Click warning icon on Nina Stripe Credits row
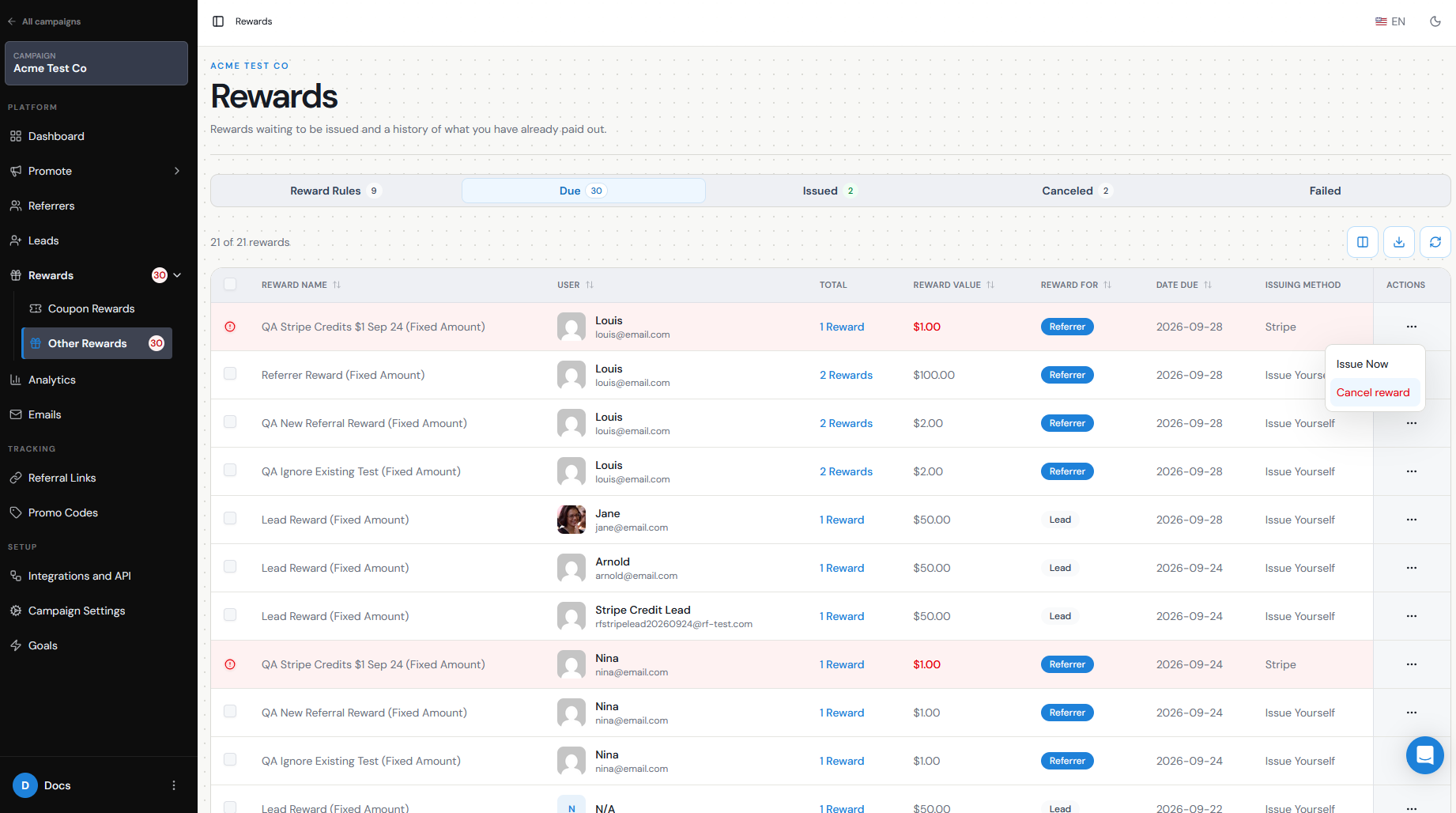The image size is (1456, 813). point(230,664)
